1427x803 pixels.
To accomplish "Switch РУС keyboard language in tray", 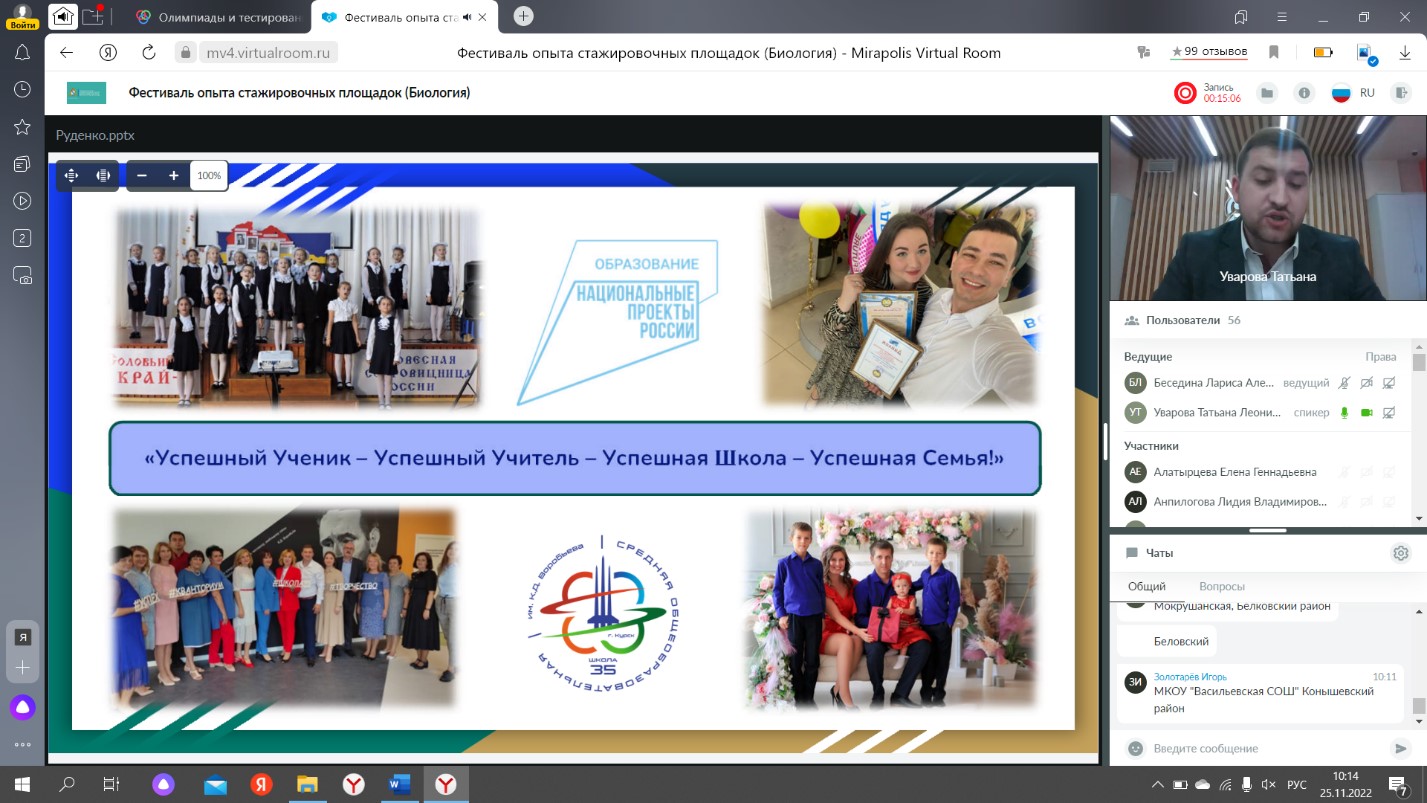I will (x=1296, y=785).
